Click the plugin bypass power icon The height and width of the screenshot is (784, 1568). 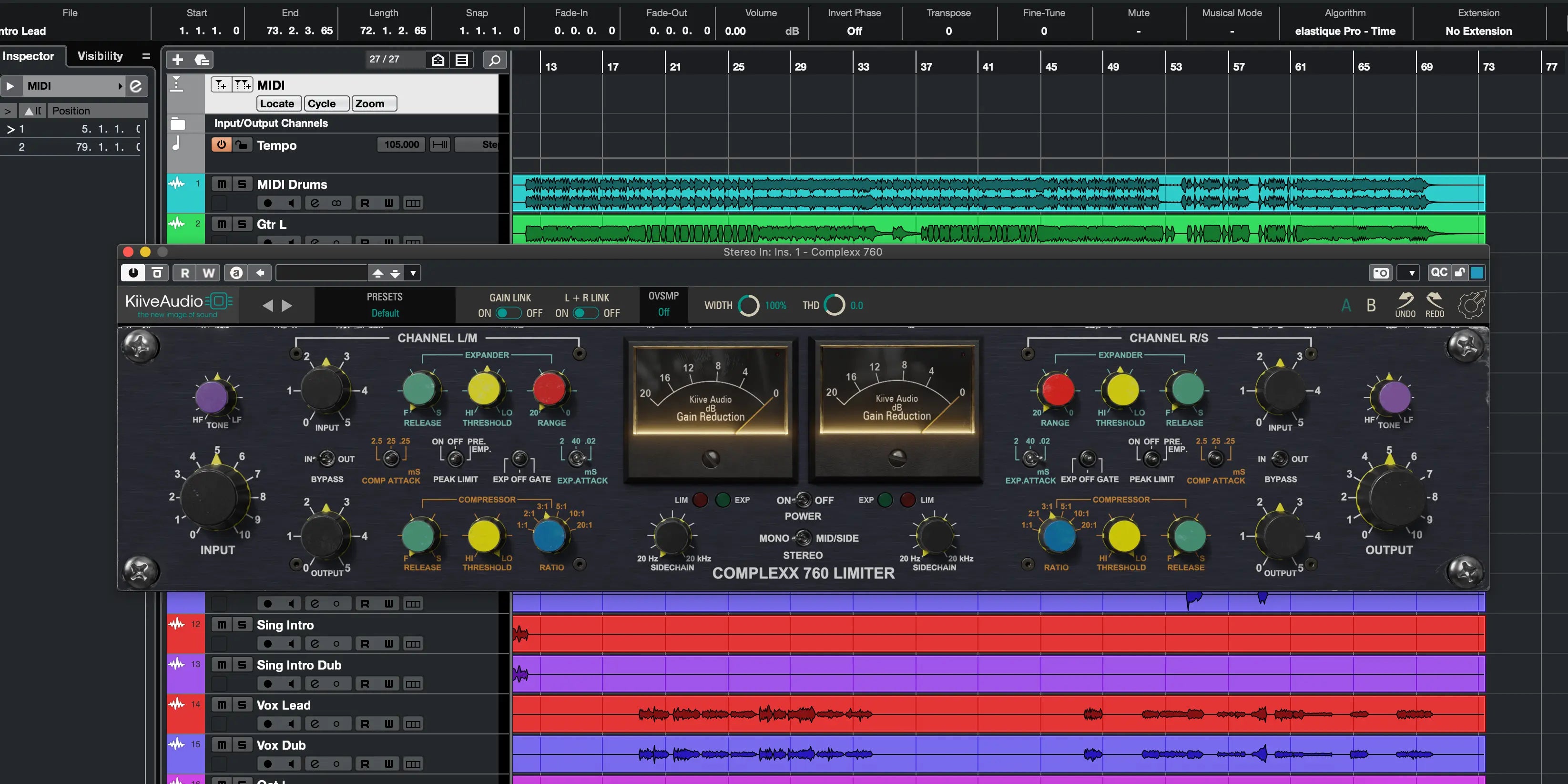tap(132, 273)
